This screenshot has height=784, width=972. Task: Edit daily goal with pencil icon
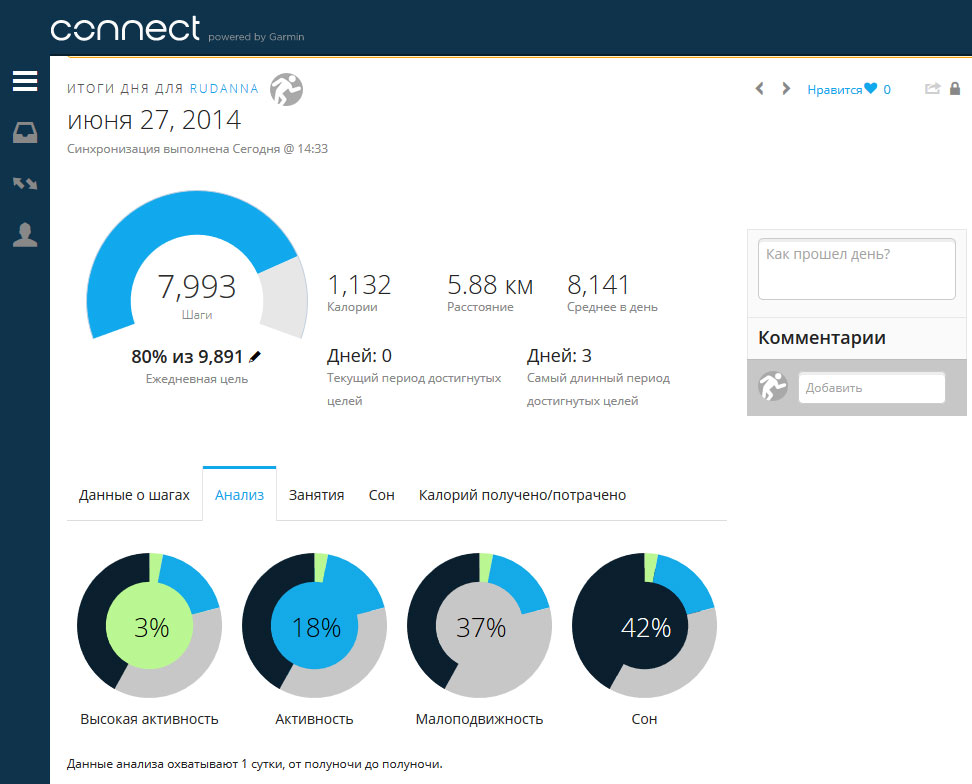255,356
